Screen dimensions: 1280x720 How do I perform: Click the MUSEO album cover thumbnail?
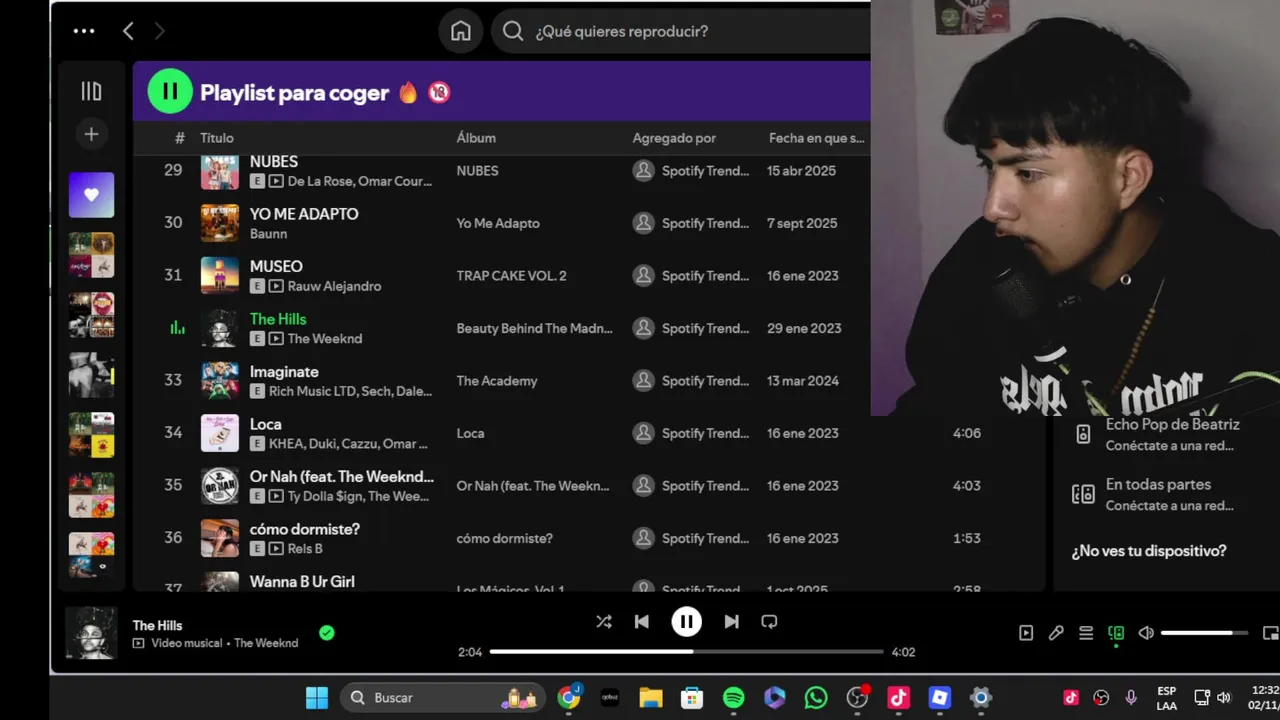coord(220,275)
